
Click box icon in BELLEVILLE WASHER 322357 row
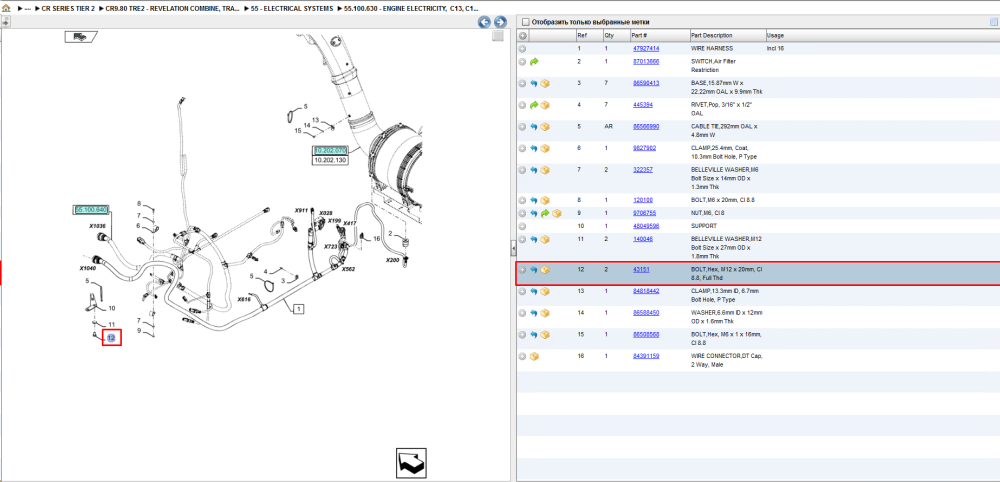(545, 170)
